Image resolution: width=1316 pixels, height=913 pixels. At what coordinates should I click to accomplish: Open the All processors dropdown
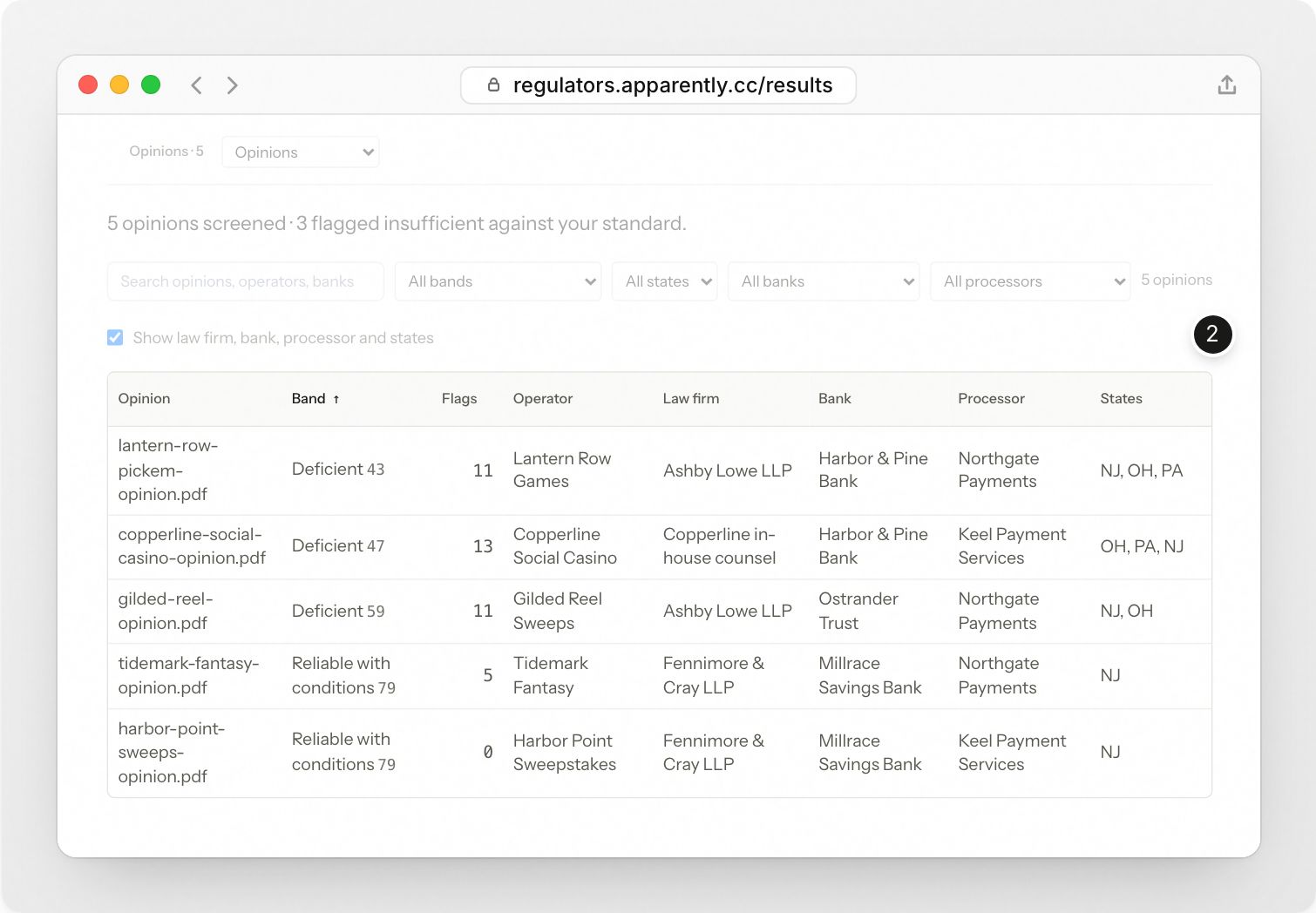click(x=1030, y=281)
